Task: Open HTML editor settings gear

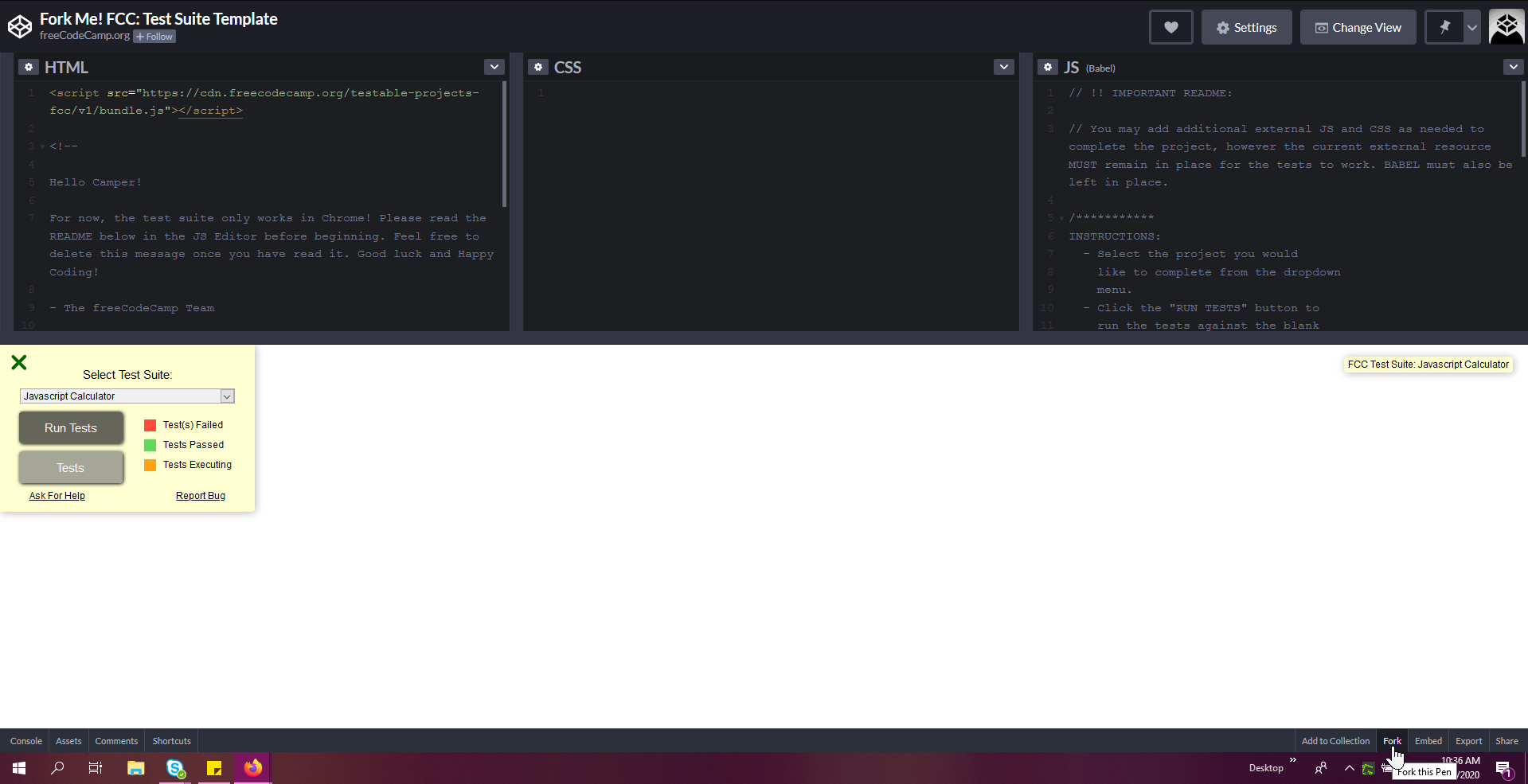Action: coord(28,68)
